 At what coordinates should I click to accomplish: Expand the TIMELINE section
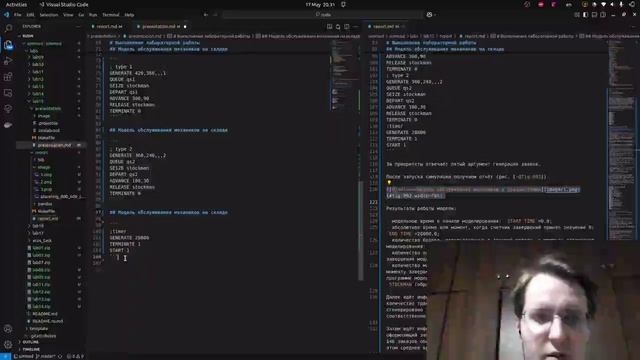point(31,349)
